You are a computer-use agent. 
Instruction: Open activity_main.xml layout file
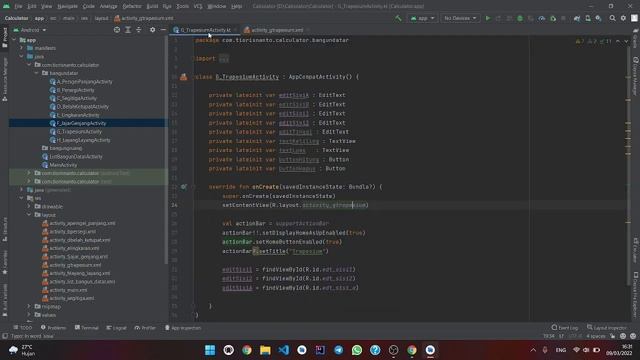65,290
